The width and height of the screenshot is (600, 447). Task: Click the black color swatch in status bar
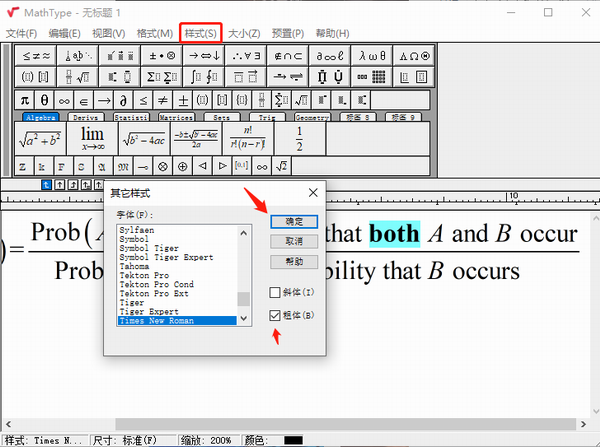coord(293,440)
